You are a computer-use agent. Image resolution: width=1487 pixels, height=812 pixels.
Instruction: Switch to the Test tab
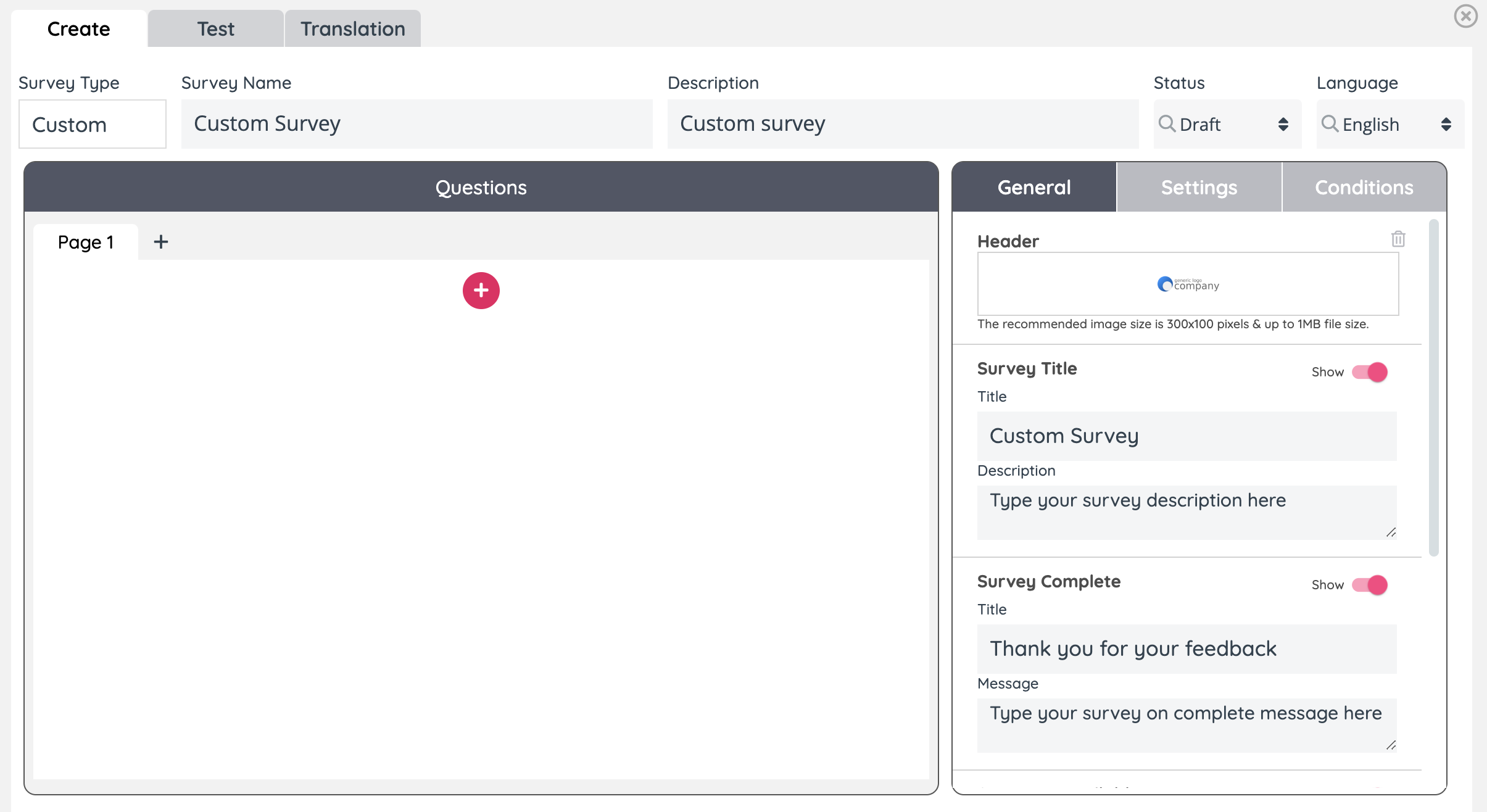coord(215,29)
